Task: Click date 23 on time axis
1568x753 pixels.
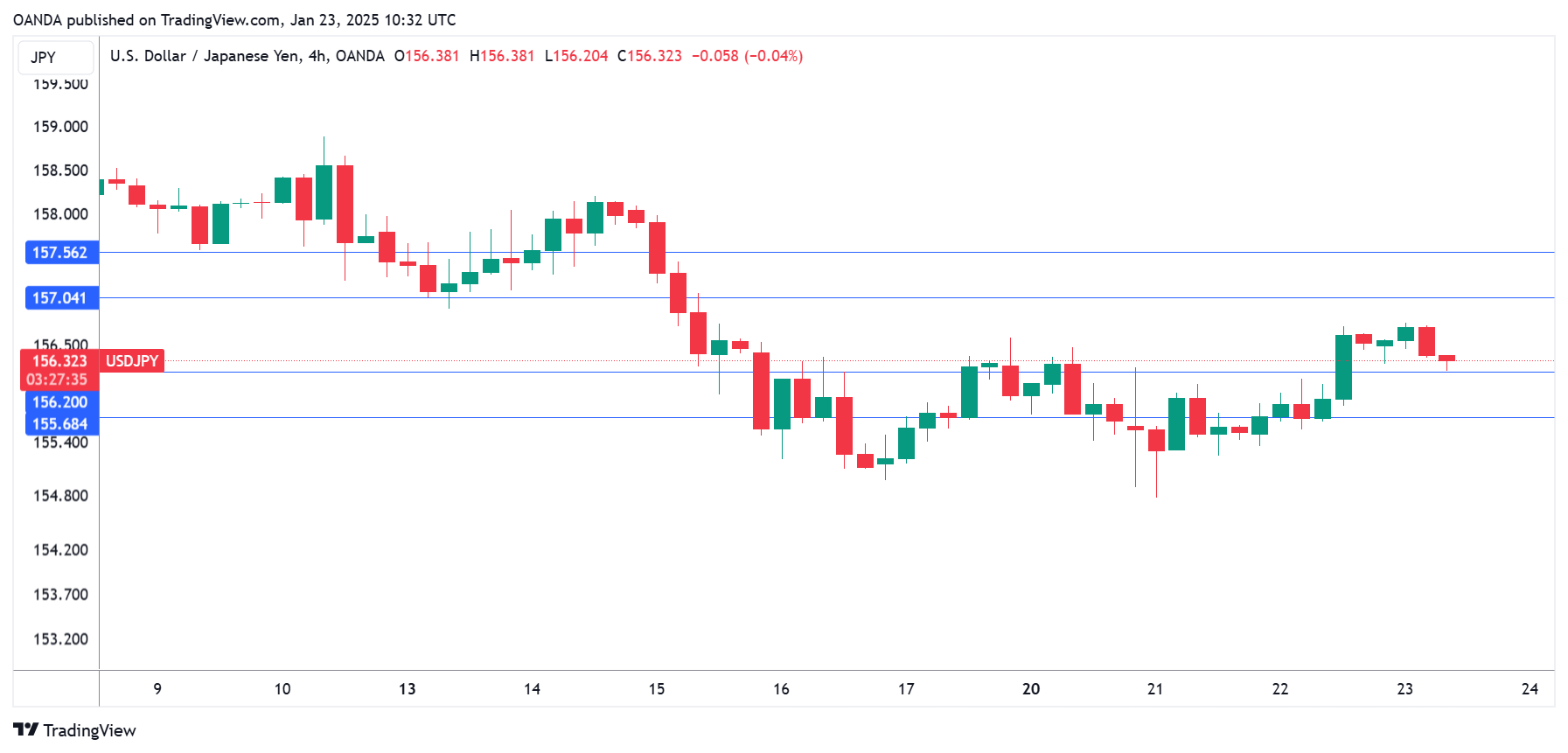Action: pyautogui.click(x=1405, y=689)
